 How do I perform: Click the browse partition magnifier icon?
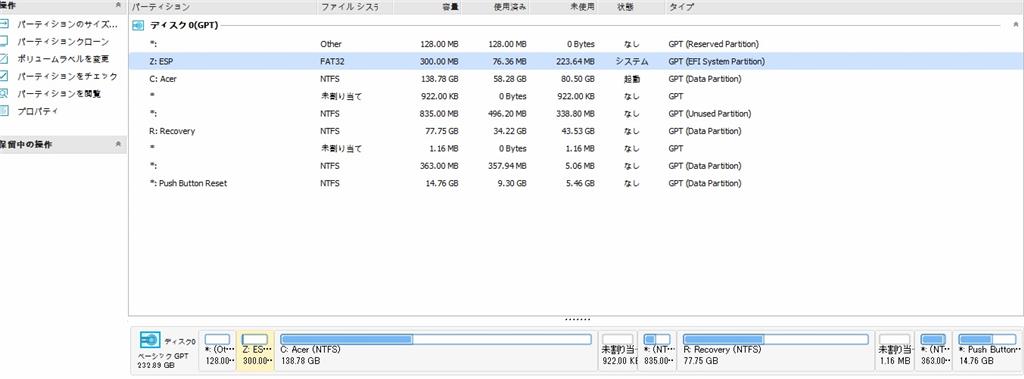[4, 93]
